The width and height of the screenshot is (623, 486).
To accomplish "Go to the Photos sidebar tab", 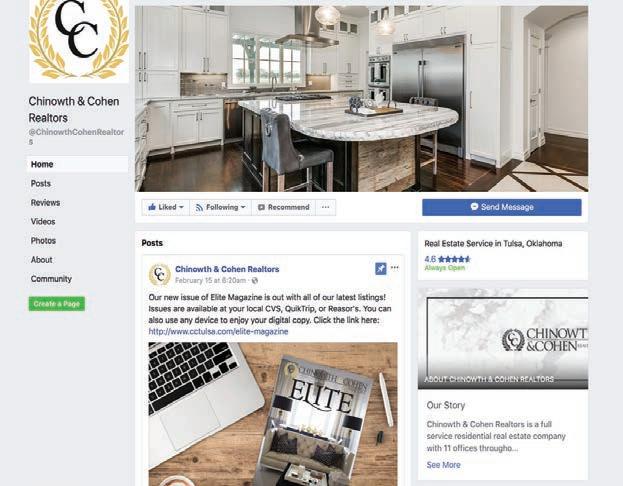I will [x=43, y=241].
